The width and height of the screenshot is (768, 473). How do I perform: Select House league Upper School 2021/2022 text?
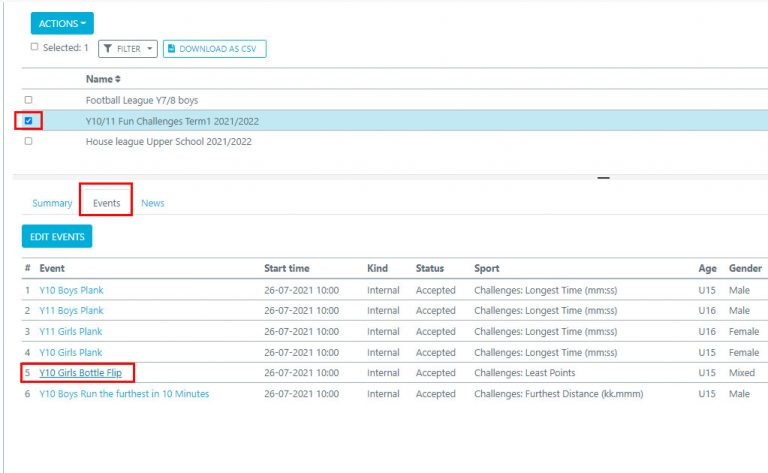pos(168,142)
